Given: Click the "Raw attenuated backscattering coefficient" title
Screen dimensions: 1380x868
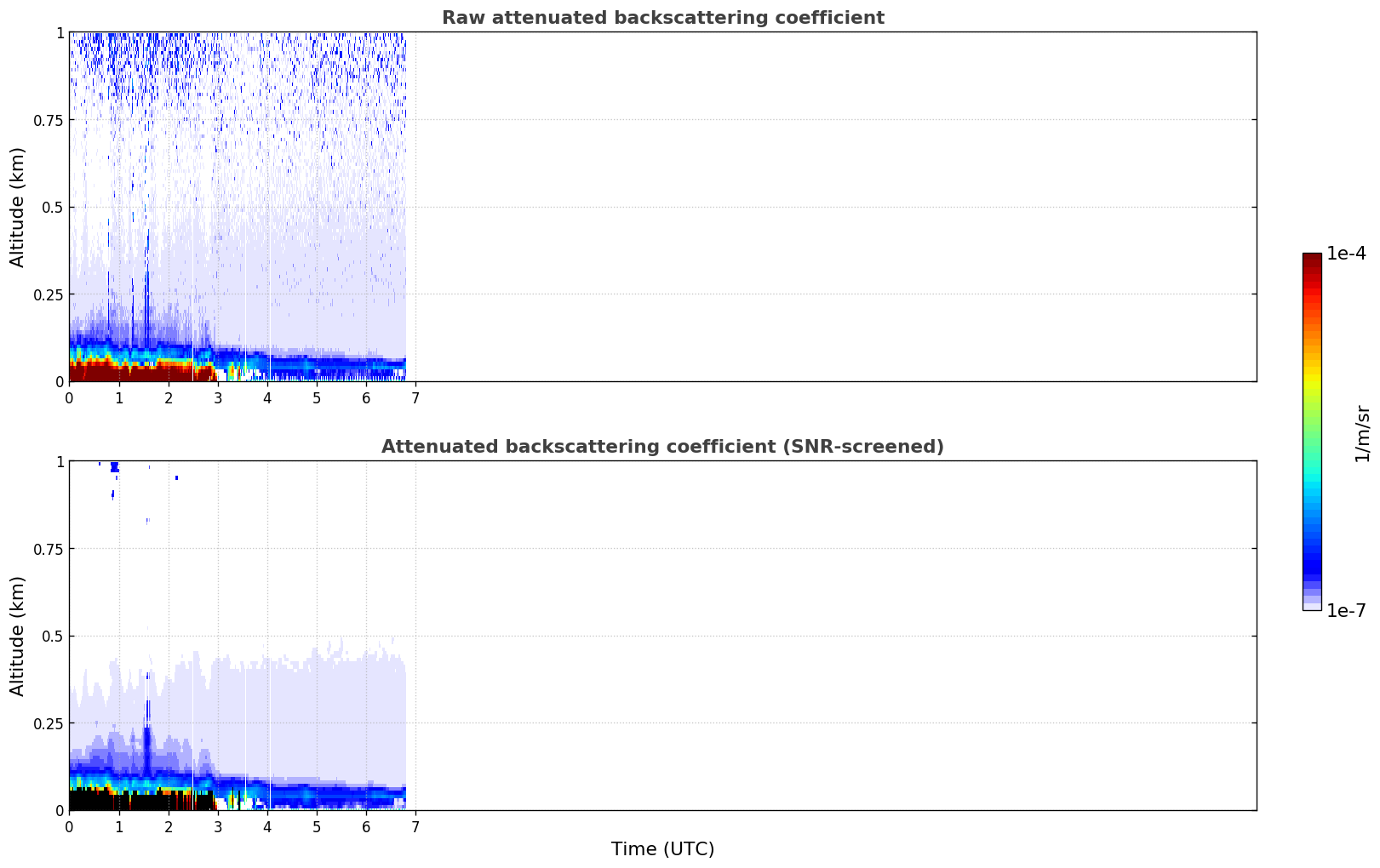Looking at the screenshot, I should point(662,18).
